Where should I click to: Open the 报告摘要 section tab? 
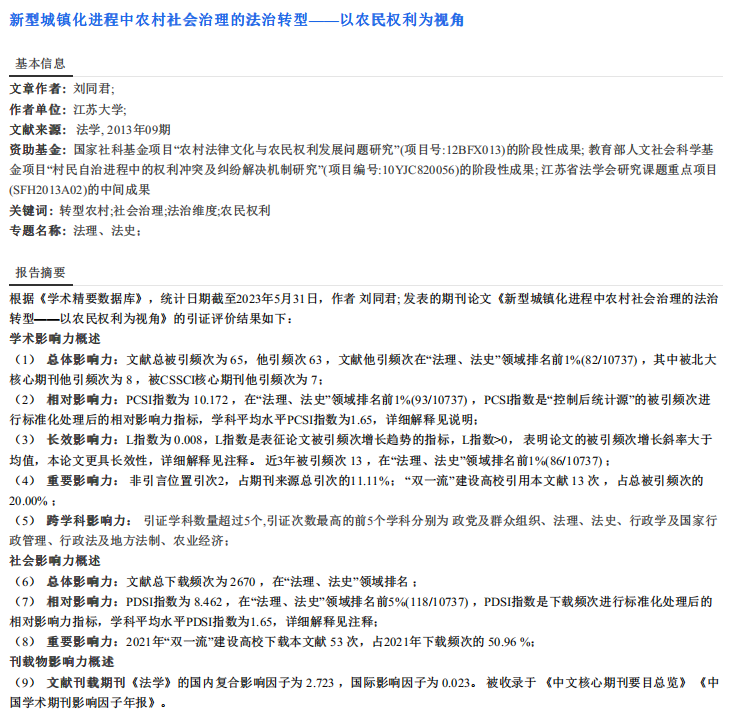40,273
